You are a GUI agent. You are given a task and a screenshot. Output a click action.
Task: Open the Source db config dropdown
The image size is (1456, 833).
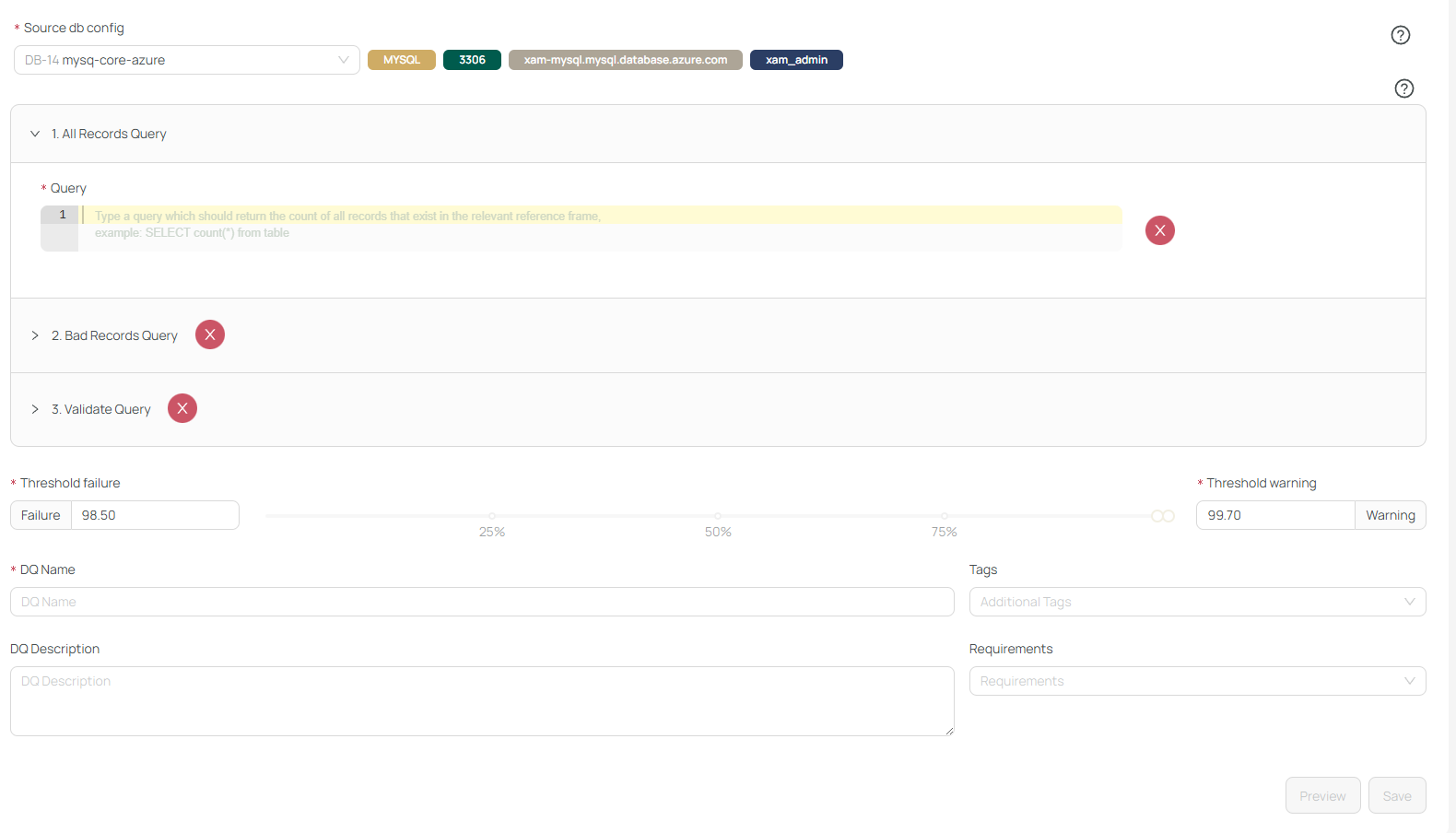pos(186,60)
